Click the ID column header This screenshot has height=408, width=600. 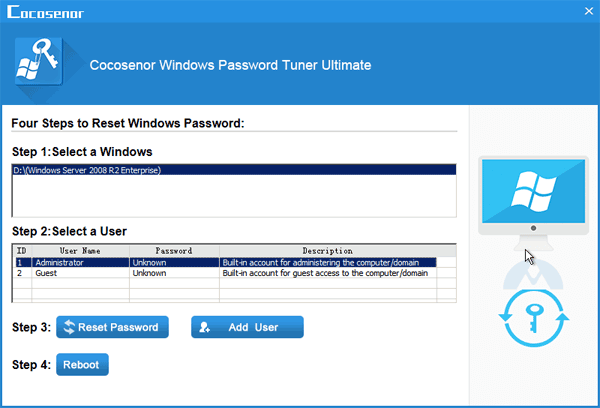[x=22, y=251]
